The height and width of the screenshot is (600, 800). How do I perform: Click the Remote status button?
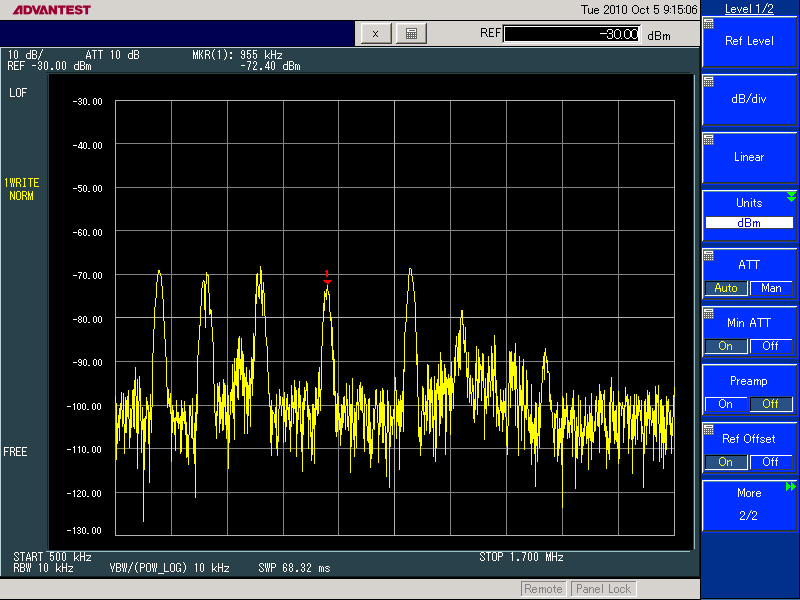tap(543, 589)
